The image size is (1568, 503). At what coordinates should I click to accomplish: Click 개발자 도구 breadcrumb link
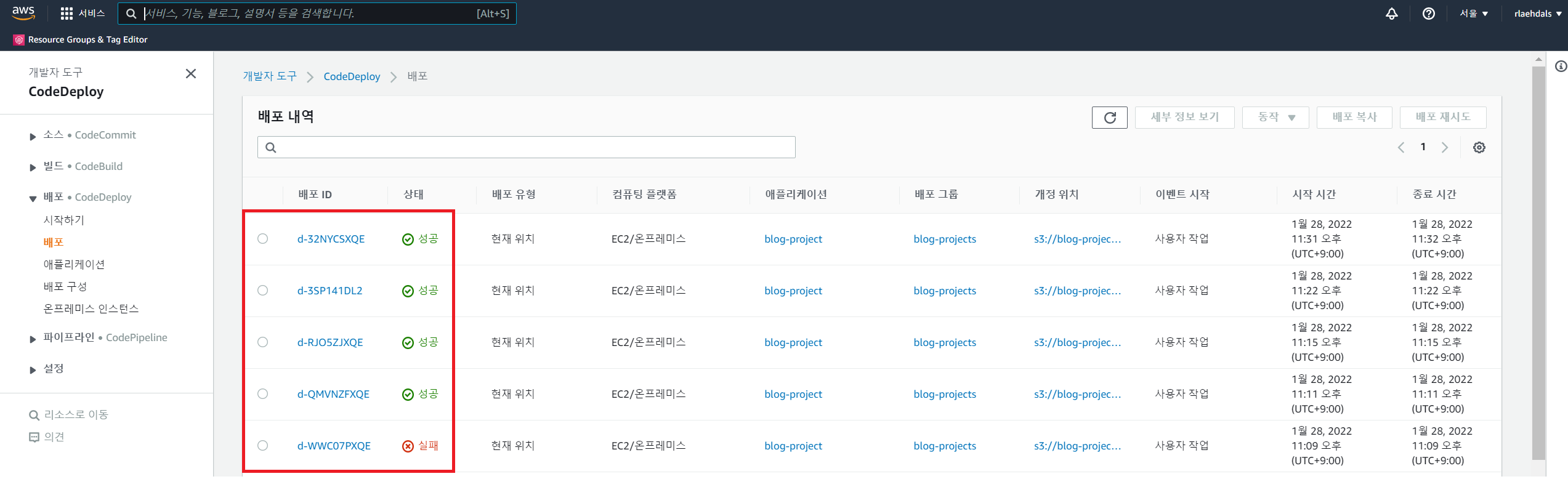270,76
